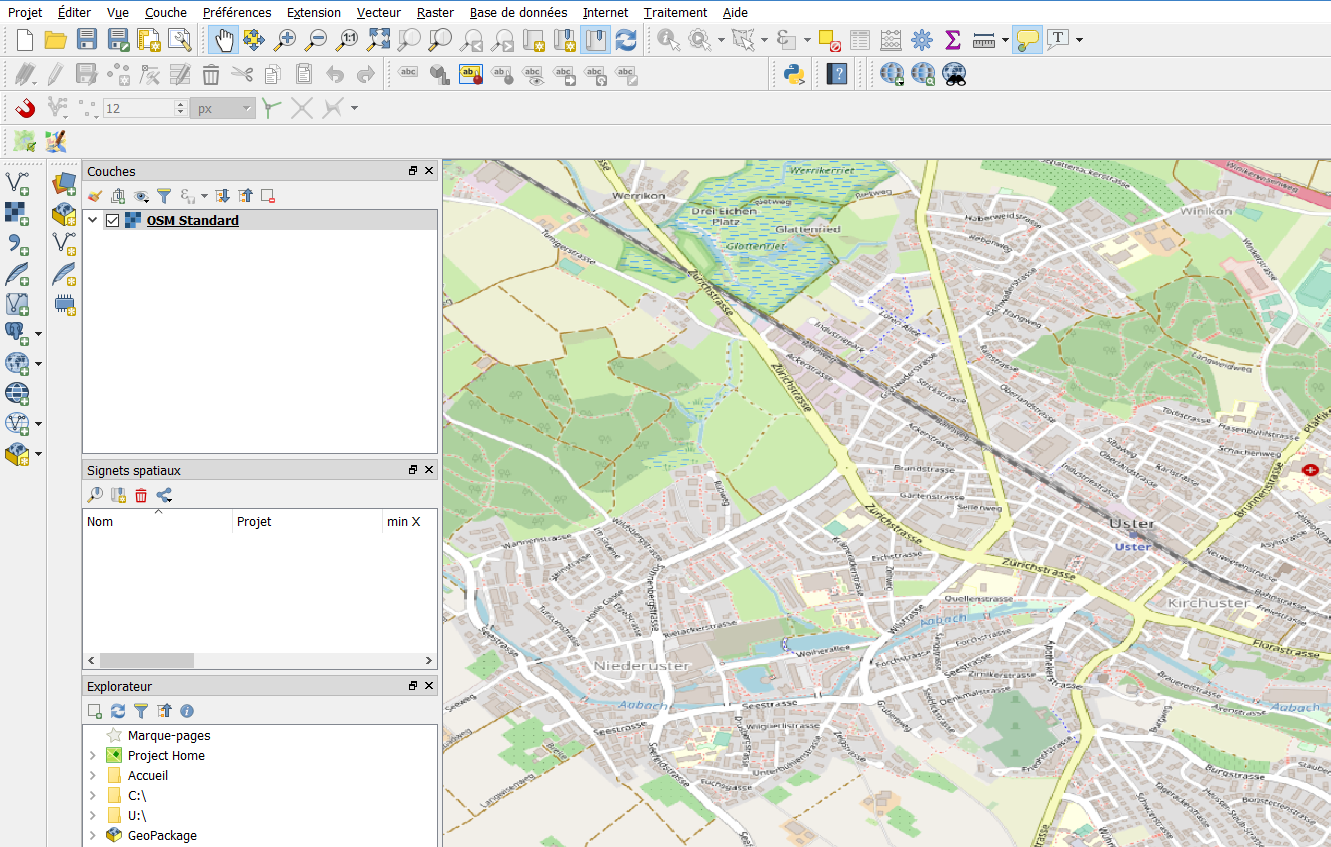
Task: Uncheck the OSM Standard layer visibility
Action: pyautogui.click(x=112, y=220)
